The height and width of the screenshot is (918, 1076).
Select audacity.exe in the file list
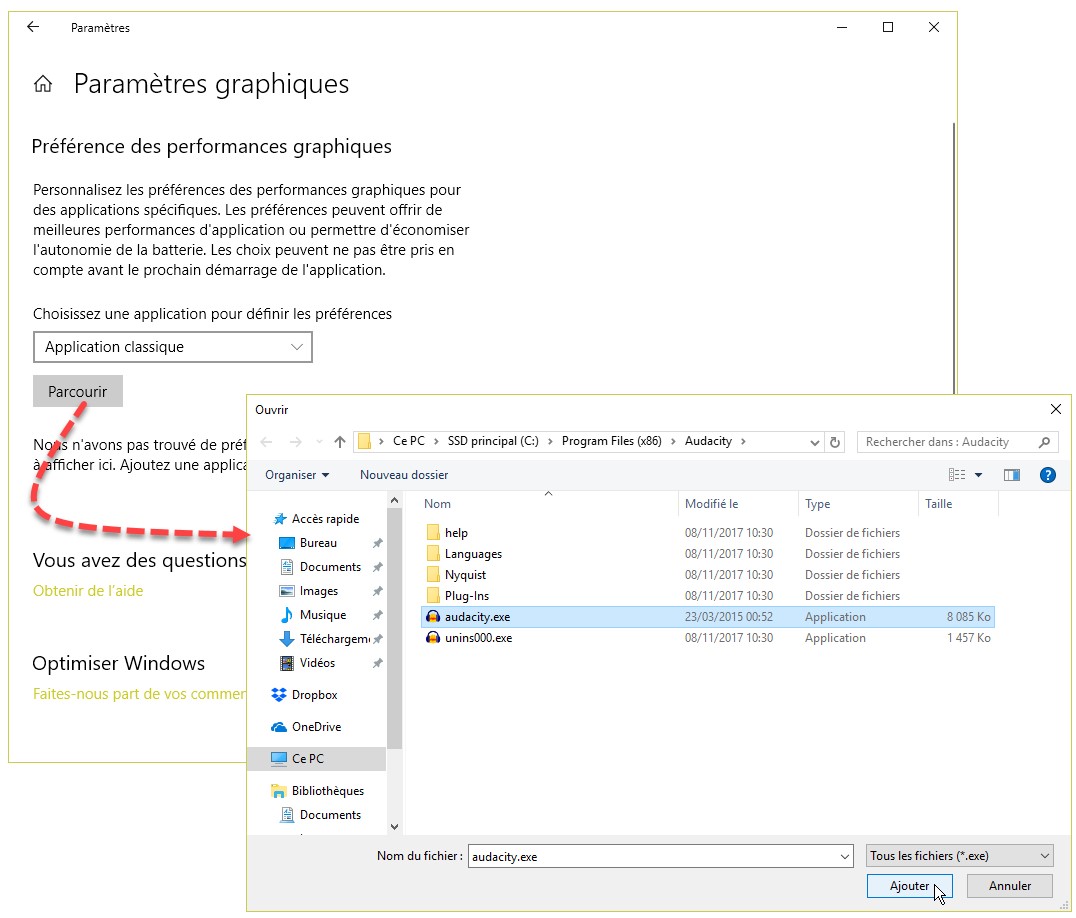(x=707, y=617)
